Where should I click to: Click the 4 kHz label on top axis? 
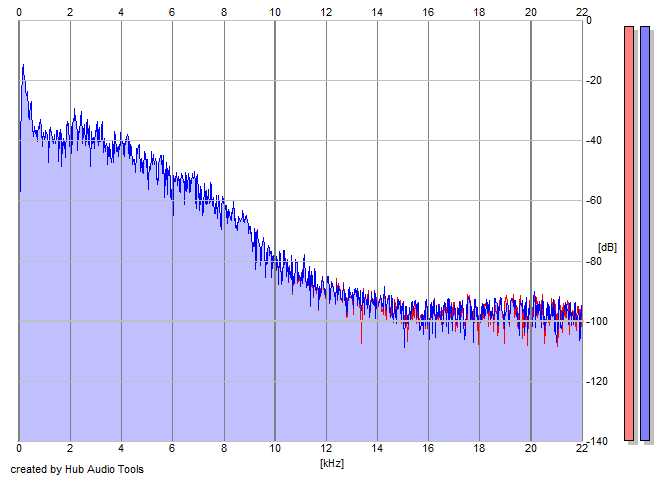[121, 12]
